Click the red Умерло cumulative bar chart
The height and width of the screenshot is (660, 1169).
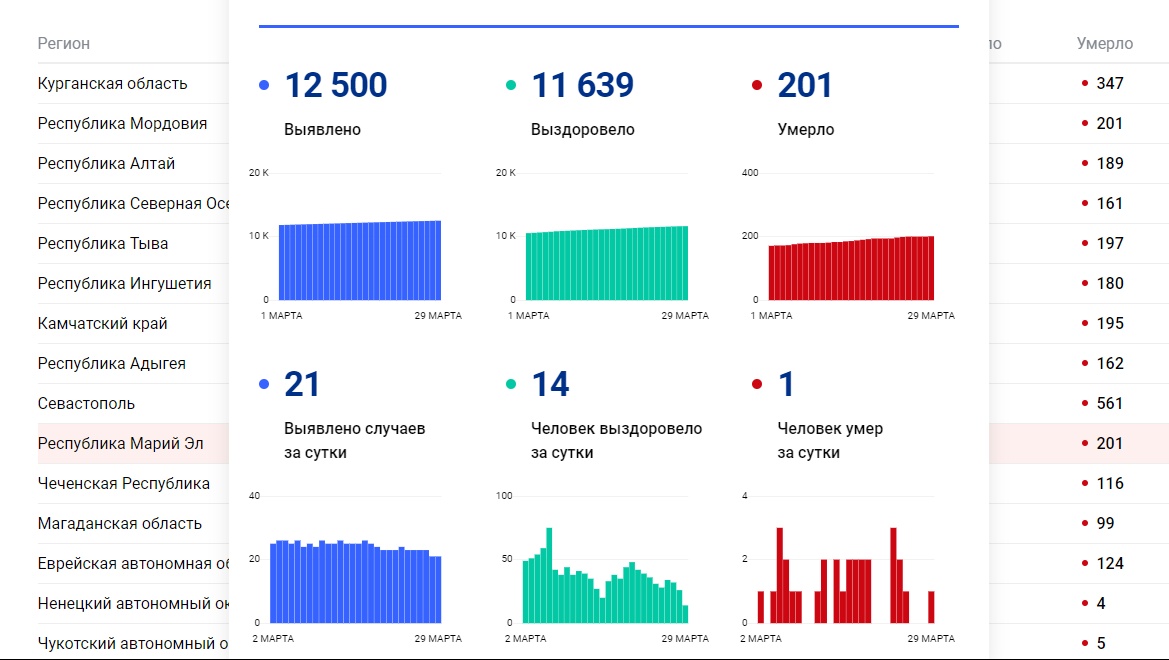[x=851, y=268]
